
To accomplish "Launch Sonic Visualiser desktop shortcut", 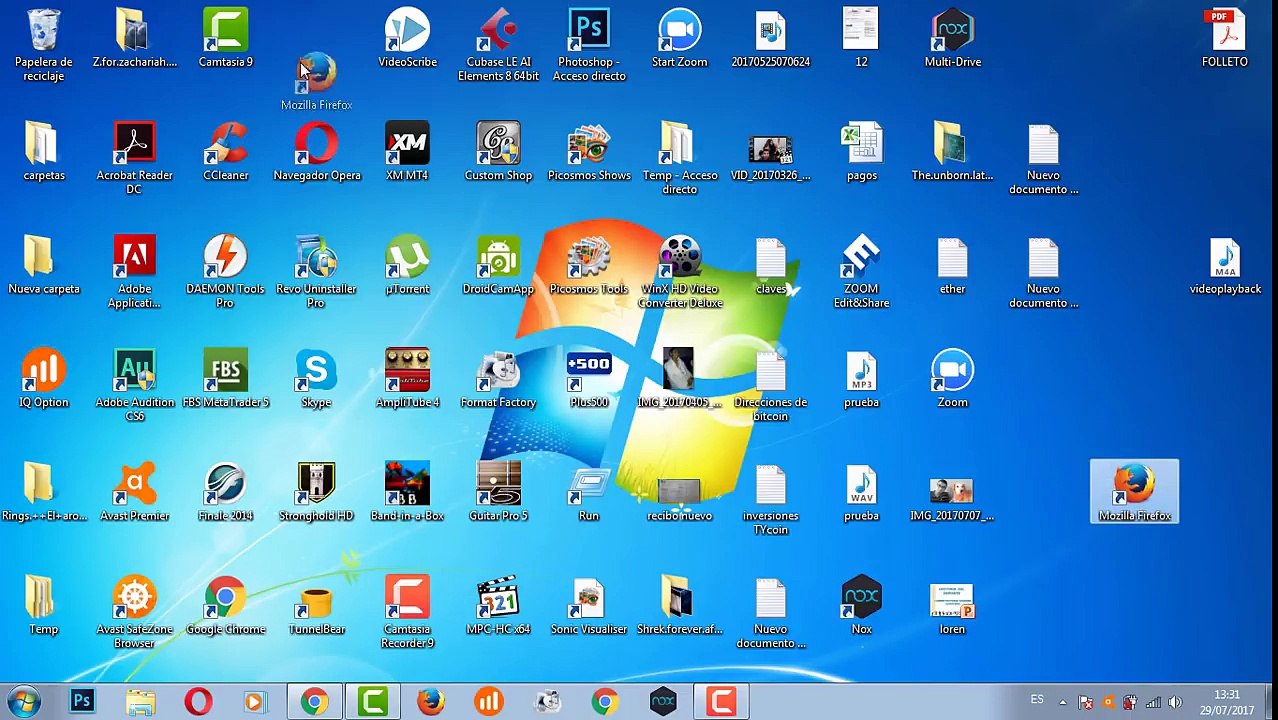I will coord(589,605).
